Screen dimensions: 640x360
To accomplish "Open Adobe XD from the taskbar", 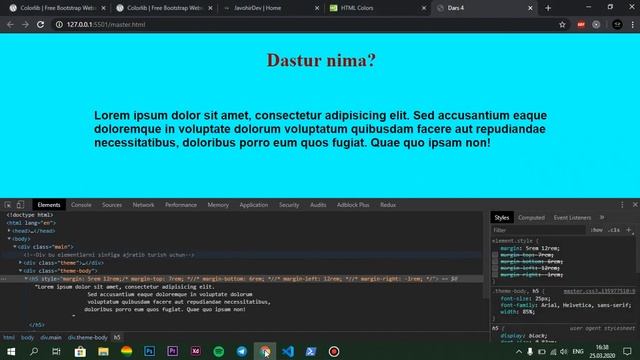I will (x=196, y=351).
